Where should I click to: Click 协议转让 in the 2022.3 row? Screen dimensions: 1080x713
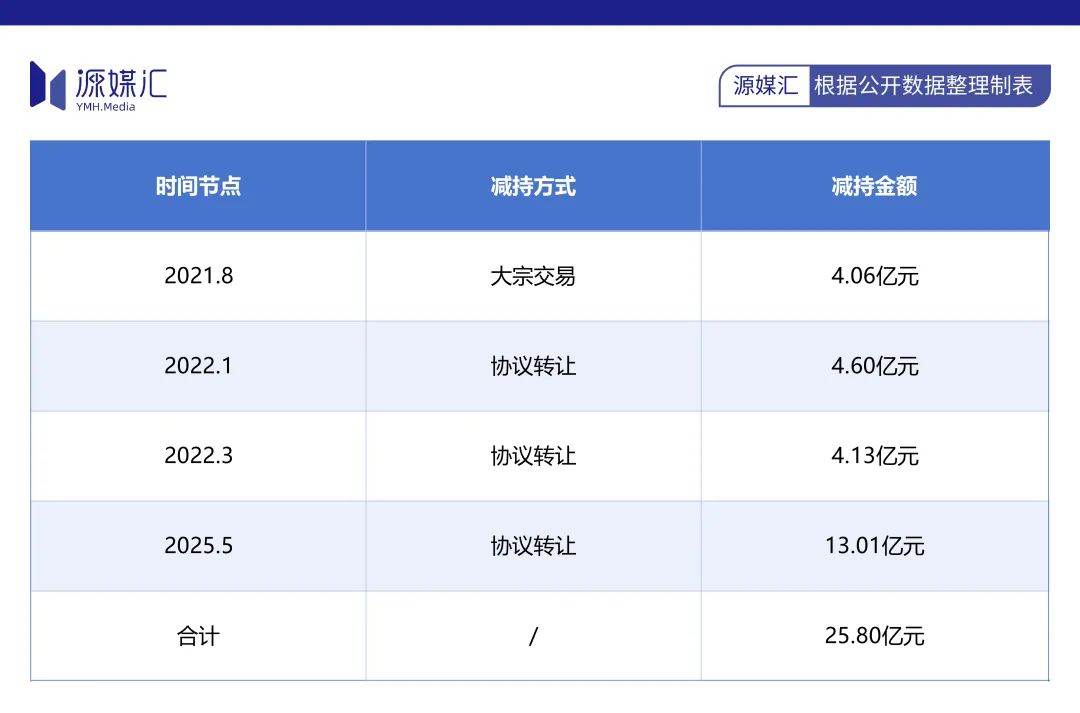pos(533,456)
